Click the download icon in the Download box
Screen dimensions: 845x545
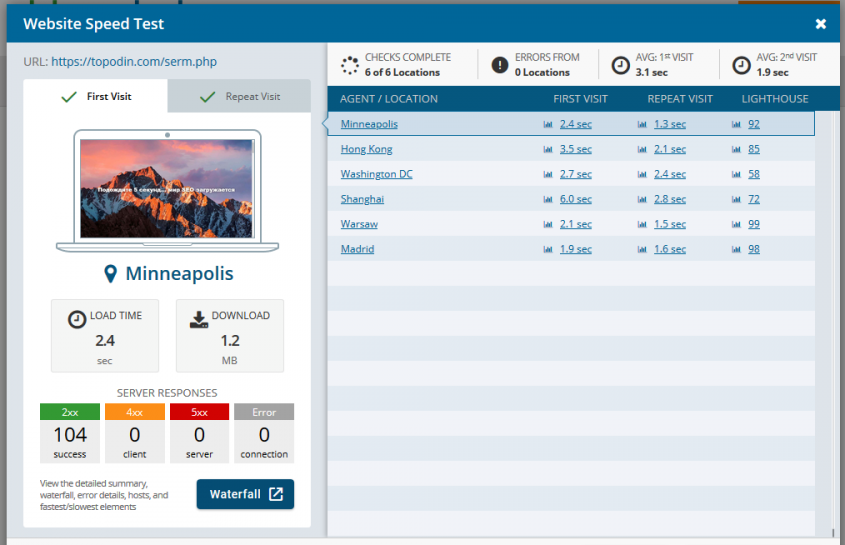click(199, 320)
